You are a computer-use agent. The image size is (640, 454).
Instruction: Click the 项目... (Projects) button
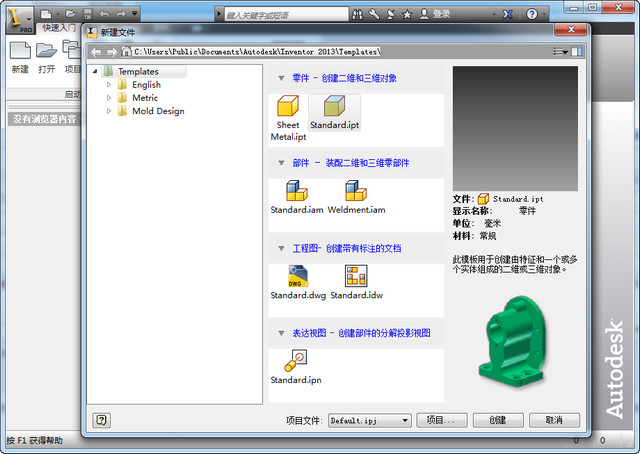[442, 420]
